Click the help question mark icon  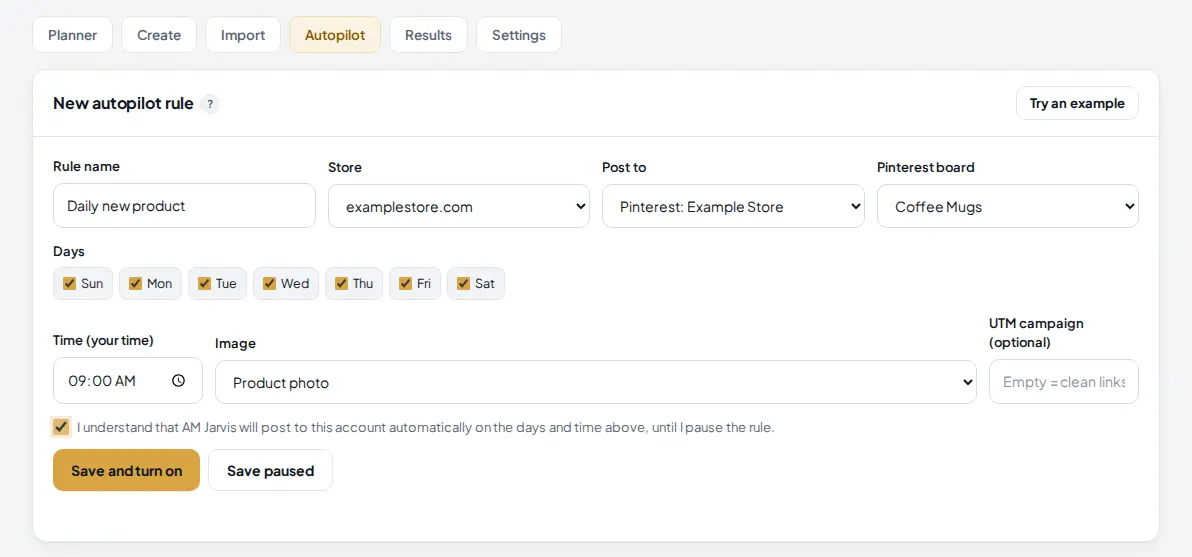211,104
